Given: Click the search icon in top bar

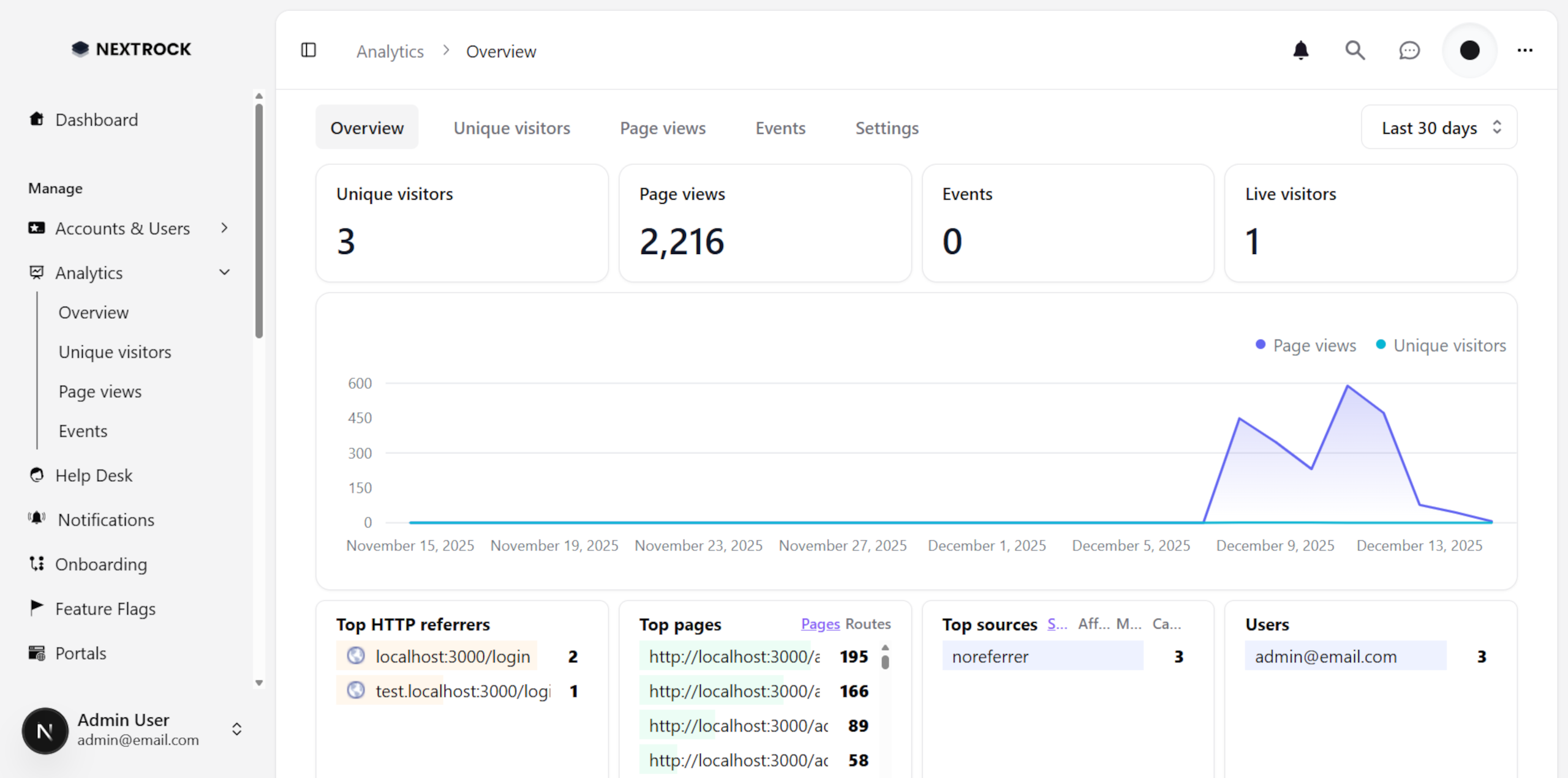Looking at the screenshot, I should (1355, 50).
